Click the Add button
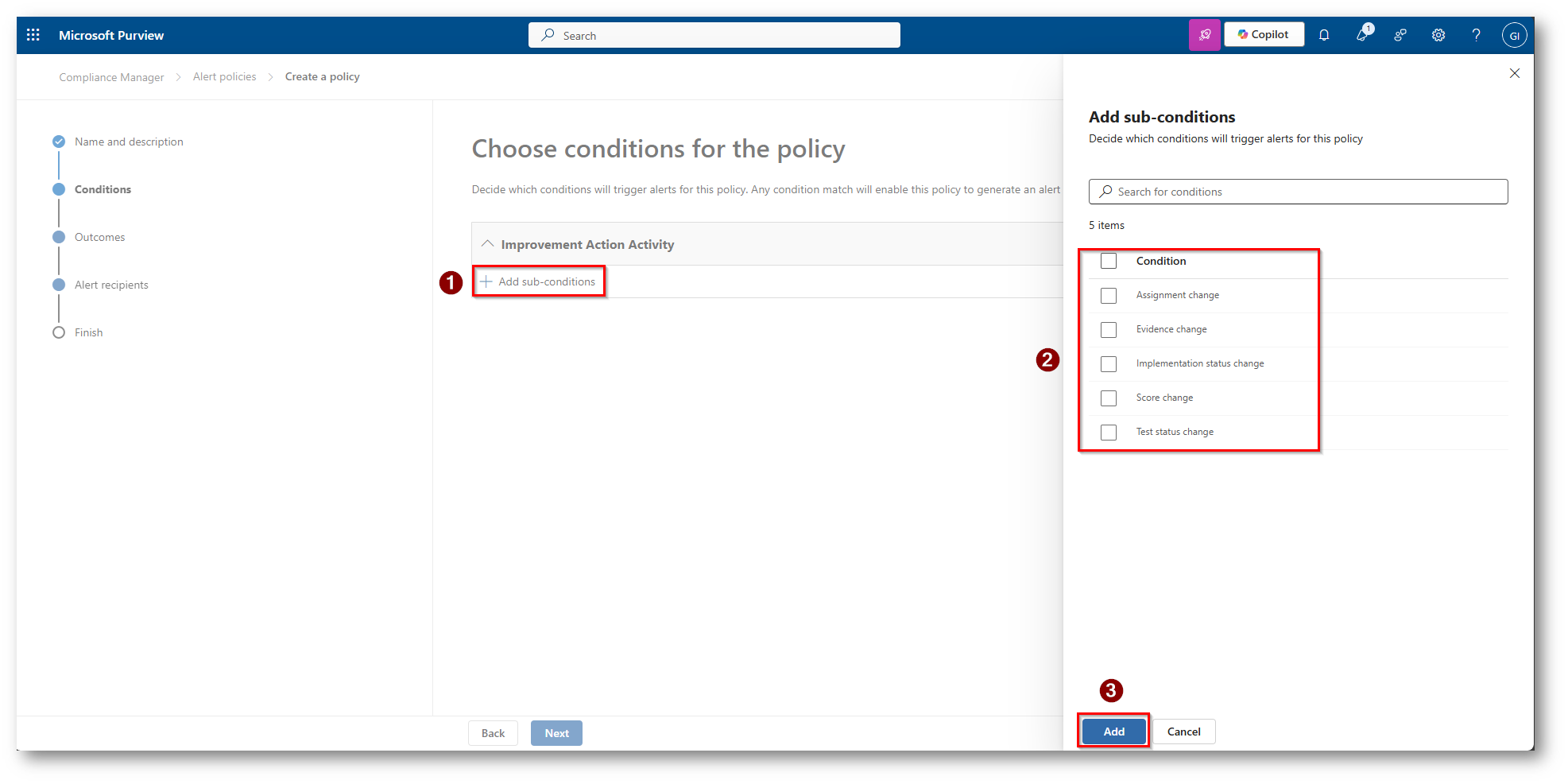The width and height of the screenshot is (1568, 784). click(1113, 732)
